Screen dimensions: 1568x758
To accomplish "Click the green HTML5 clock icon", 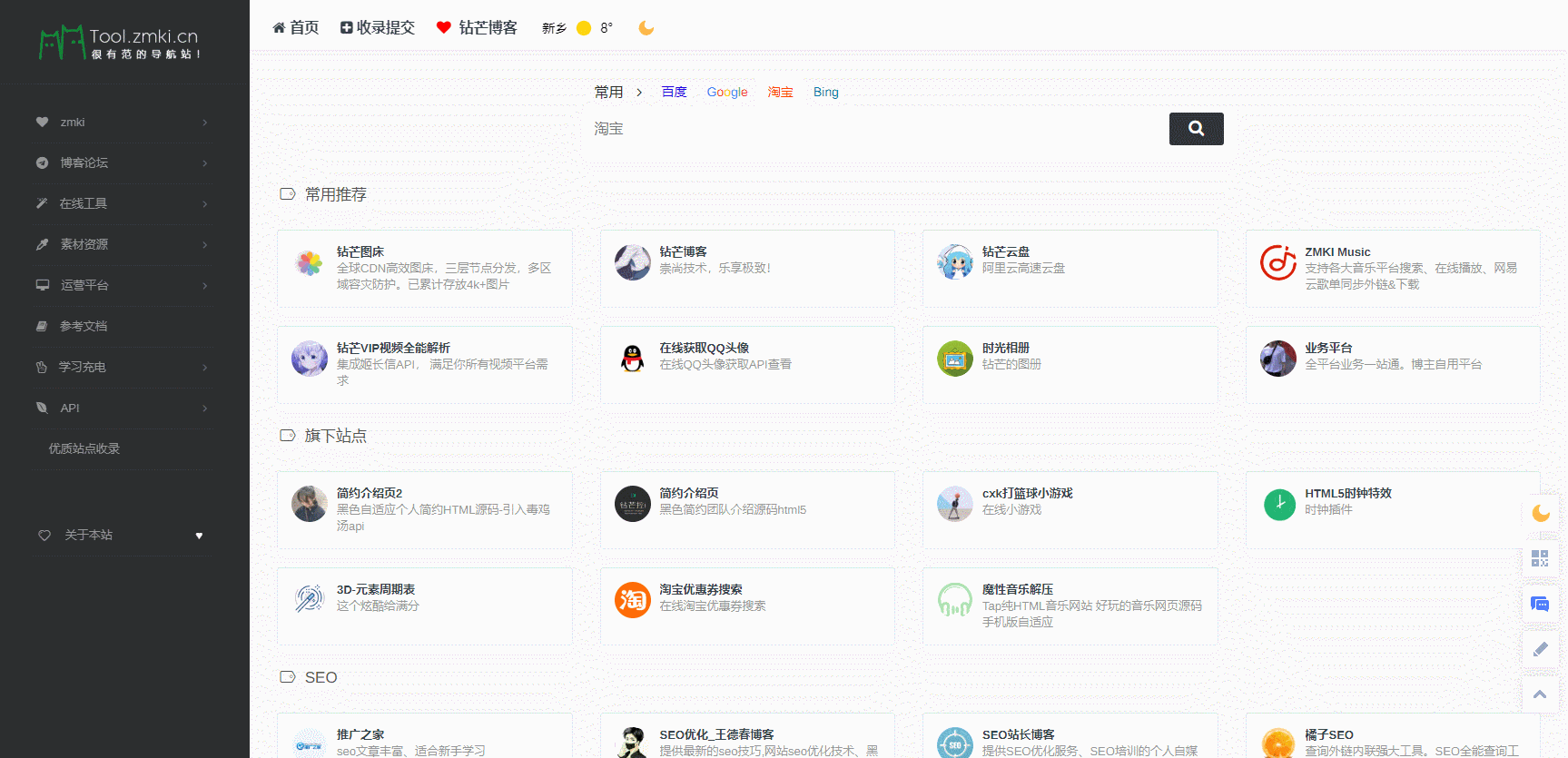I will (x=1279, y=504).
